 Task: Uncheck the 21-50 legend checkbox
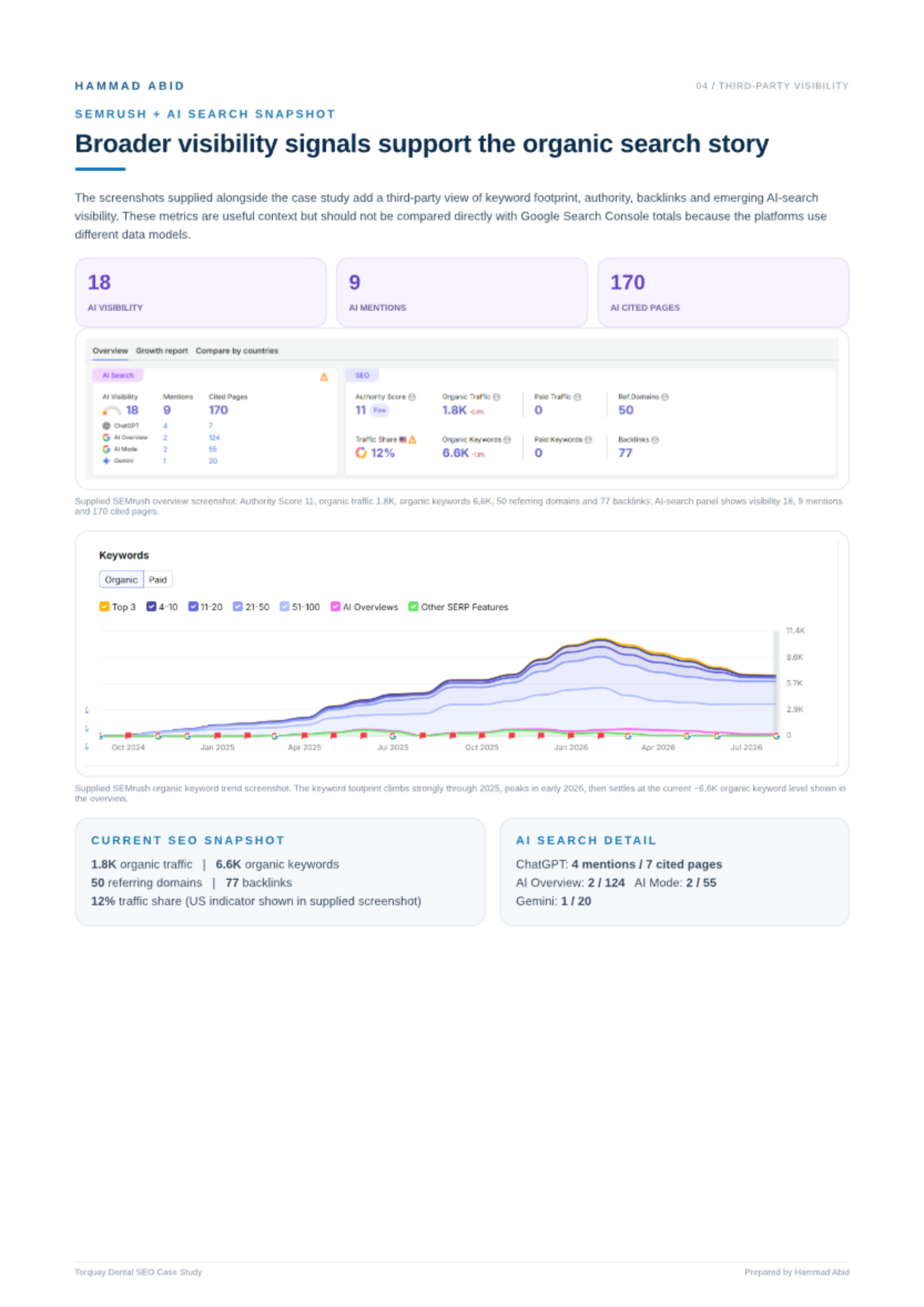coord(238,606)
